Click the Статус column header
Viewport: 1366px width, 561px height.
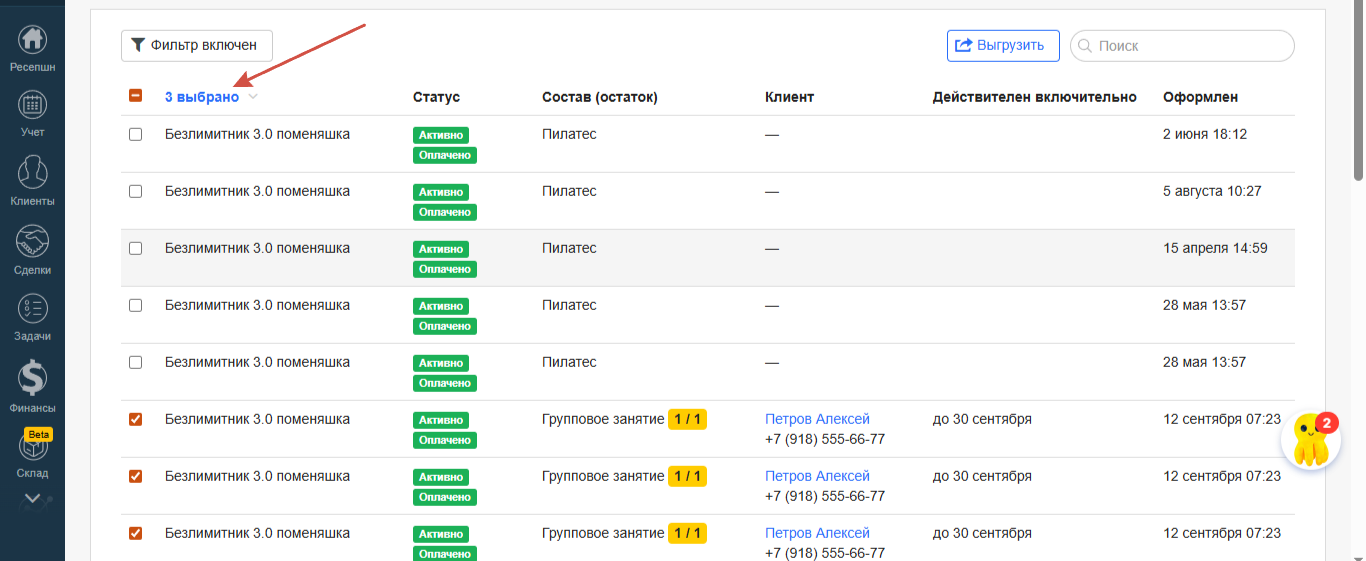[436, 97]
